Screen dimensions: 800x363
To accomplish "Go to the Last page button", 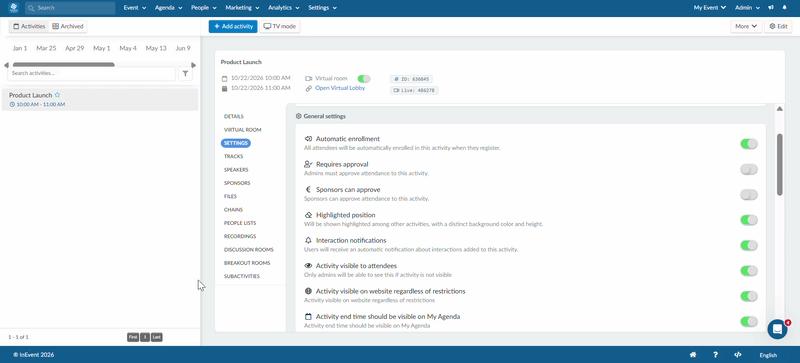I will (157, 337).
